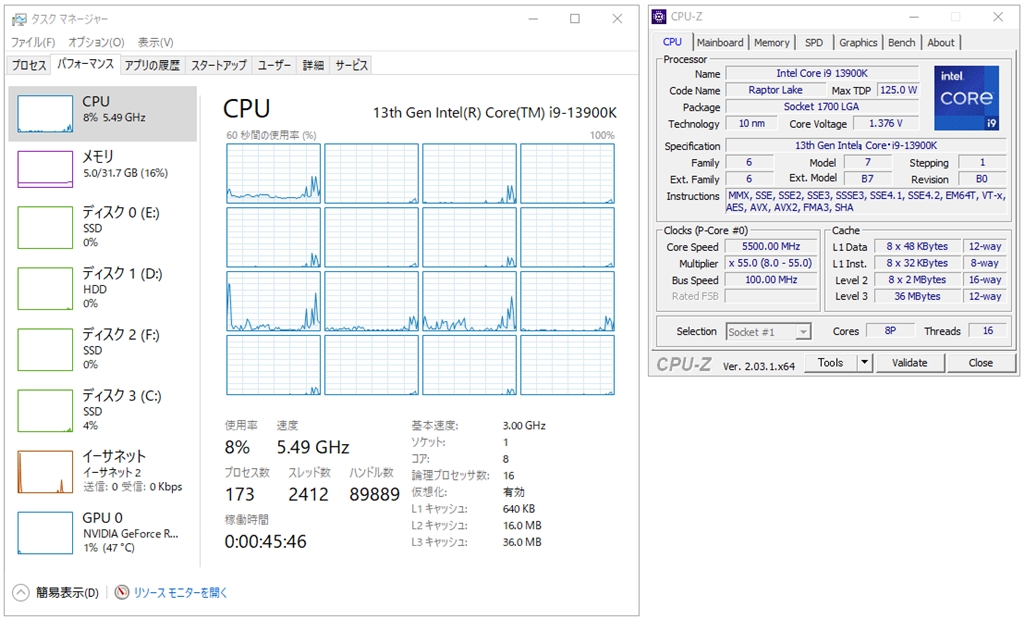Switch to the 詳細 tab
Screen dimensions: 1024x619
(x=313, y=65)
